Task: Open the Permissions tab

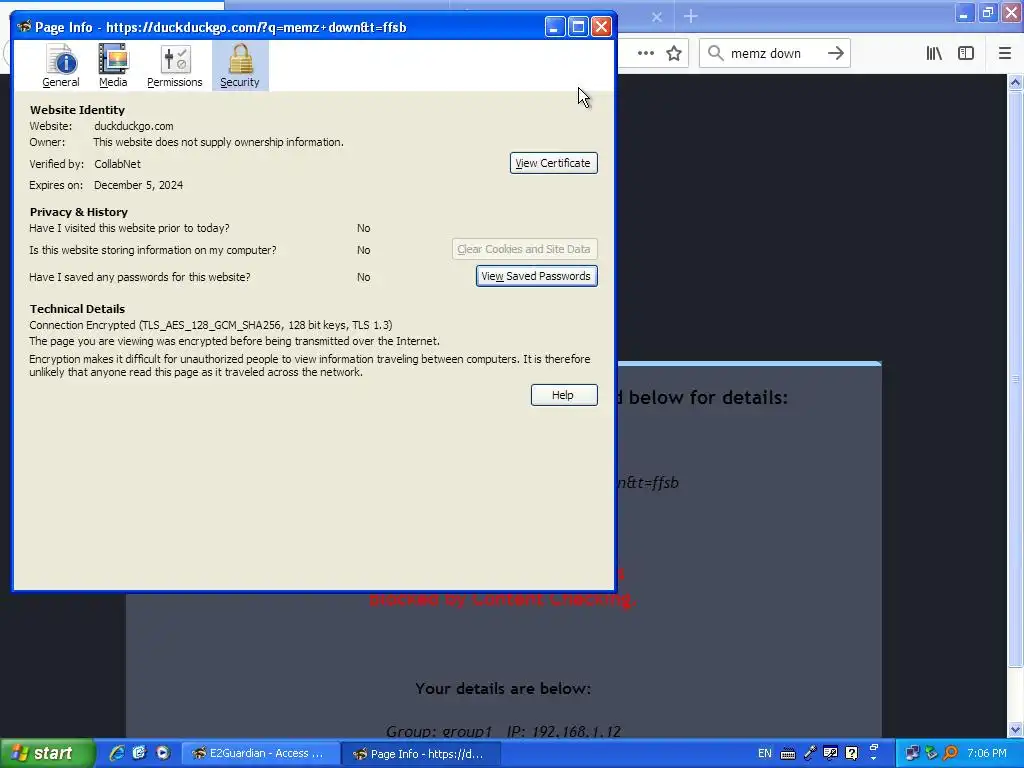Action: point(174,65)
